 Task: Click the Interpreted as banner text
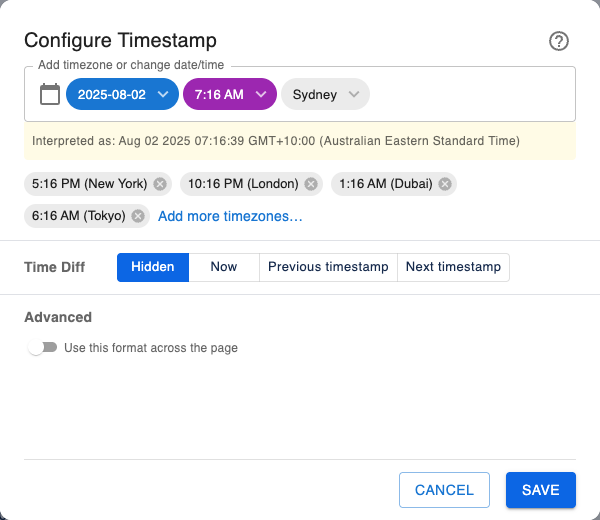(x=276, y=141)
